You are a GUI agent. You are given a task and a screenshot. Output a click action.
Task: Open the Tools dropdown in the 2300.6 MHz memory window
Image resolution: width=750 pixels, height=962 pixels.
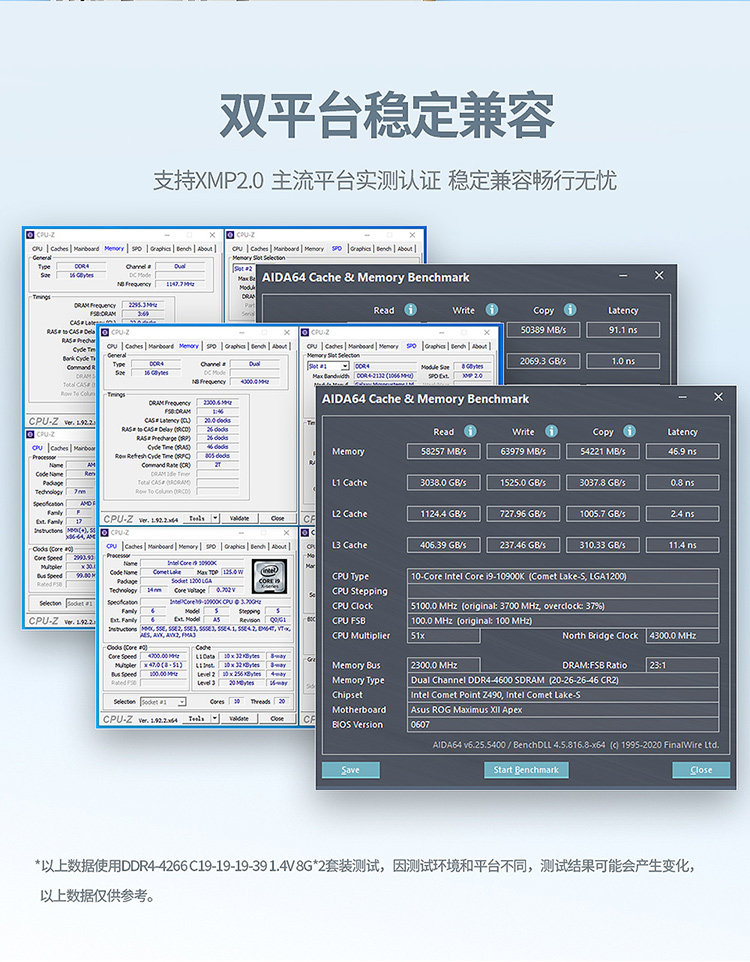(x=215, y=518)
